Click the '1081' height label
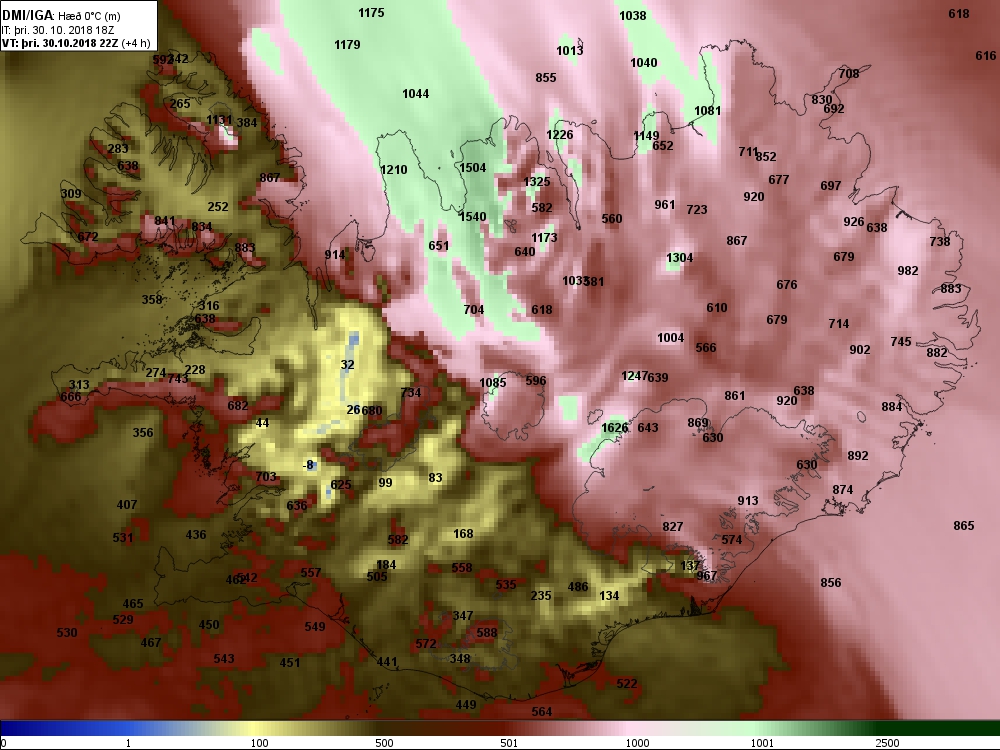Screen dimensions: 1000x750 tap(707, 110)
